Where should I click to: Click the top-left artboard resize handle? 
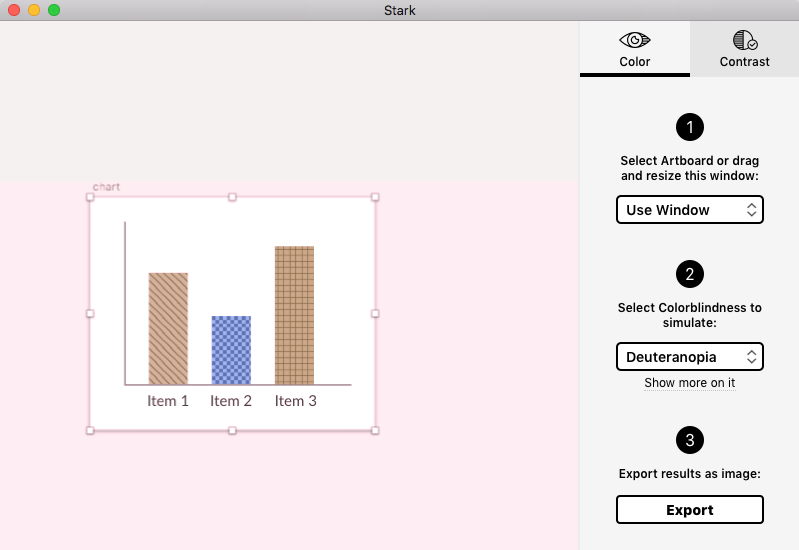[90, 197]
